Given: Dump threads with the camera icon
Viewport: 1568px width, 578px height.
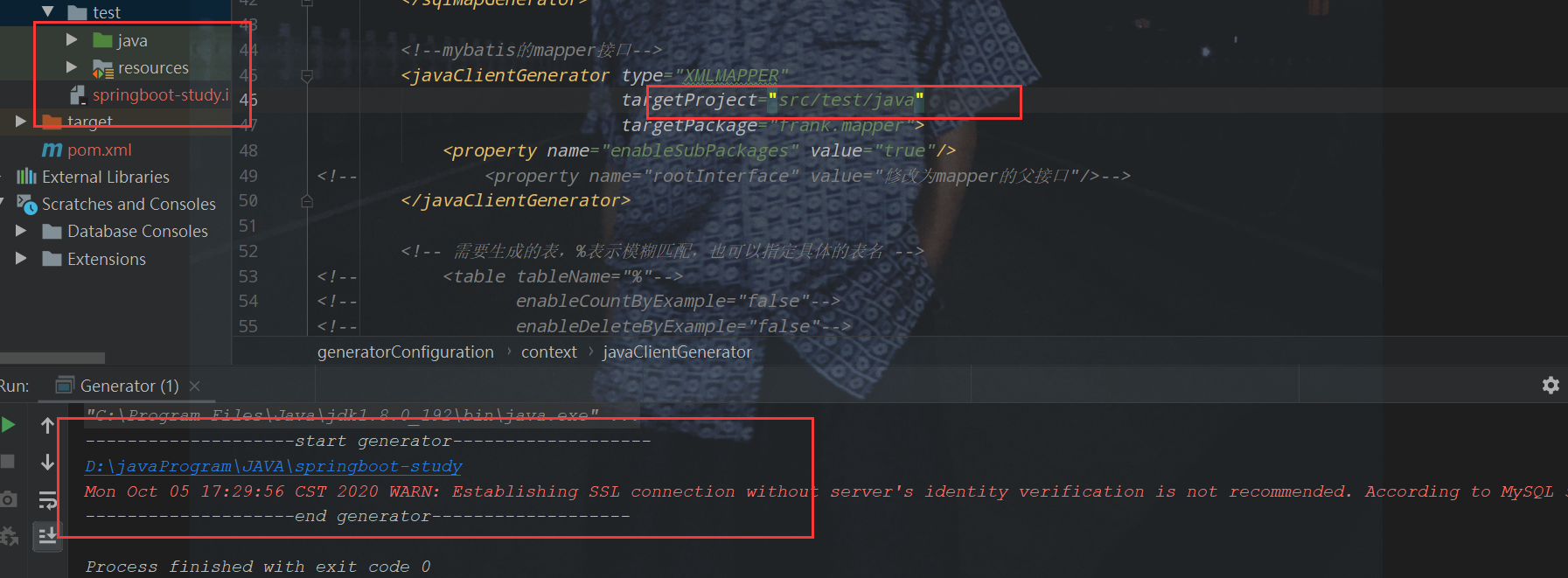Looking at the screenshot, I should pos(8,499).
